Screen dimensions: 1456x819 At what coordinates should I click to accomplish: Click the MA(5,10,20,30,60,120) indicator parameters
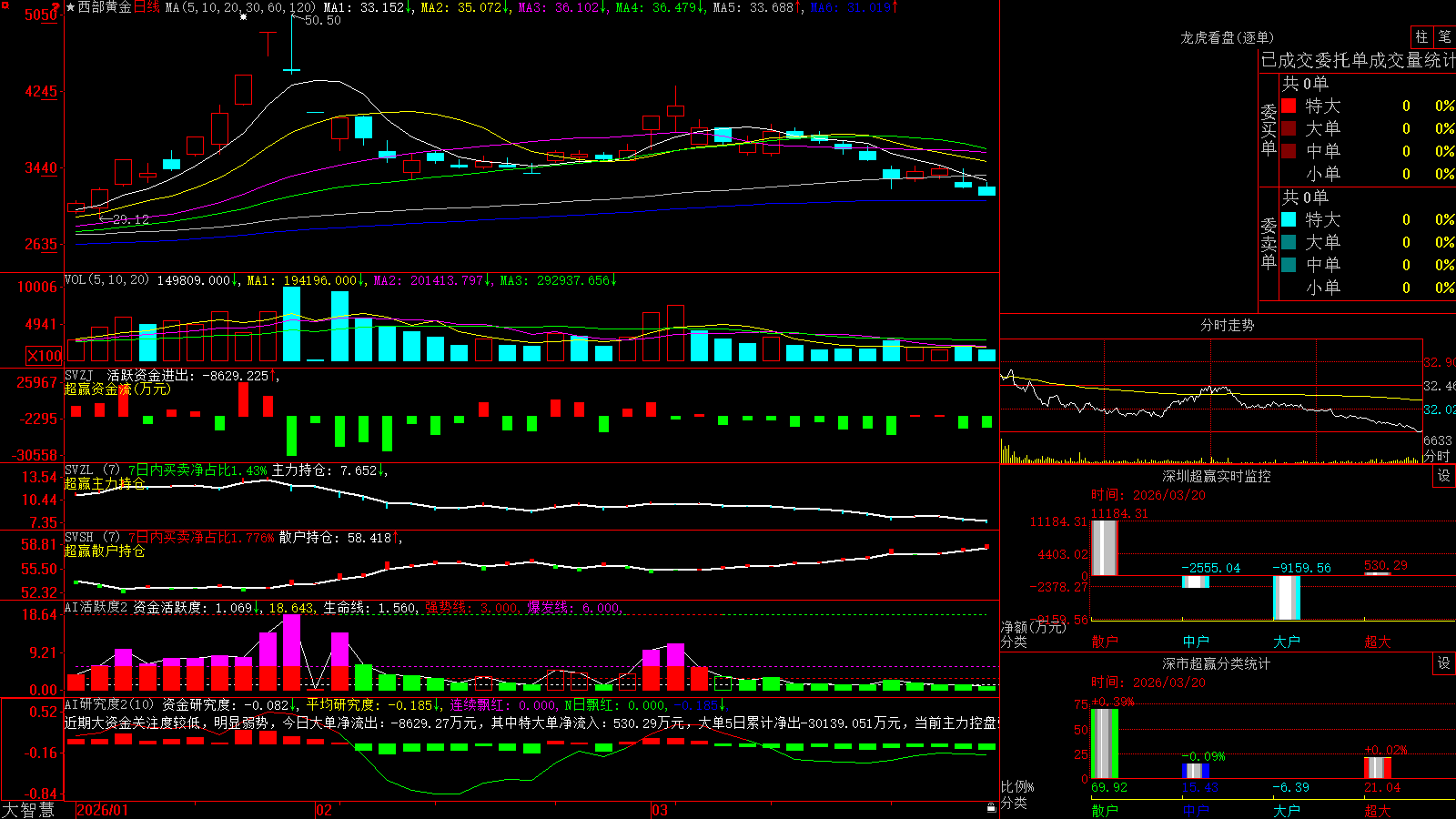pyautogui.click(x=240, y=7)
